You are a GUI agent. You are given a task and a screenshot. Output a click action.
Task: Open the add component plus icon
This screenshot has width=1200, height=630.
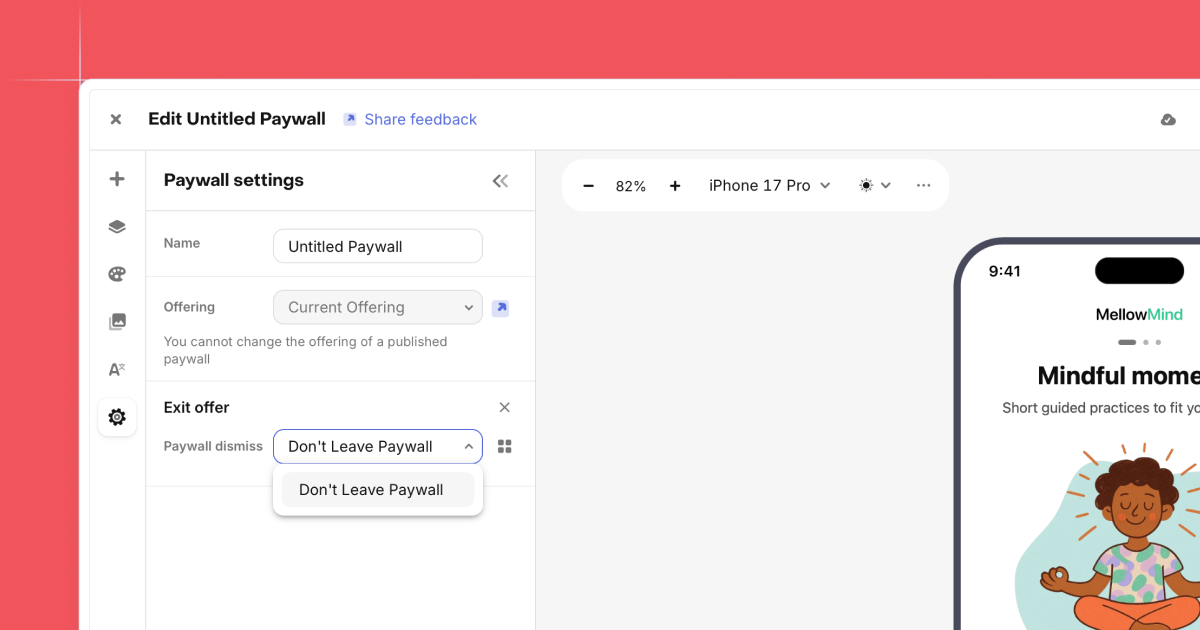tap(117, 179)
